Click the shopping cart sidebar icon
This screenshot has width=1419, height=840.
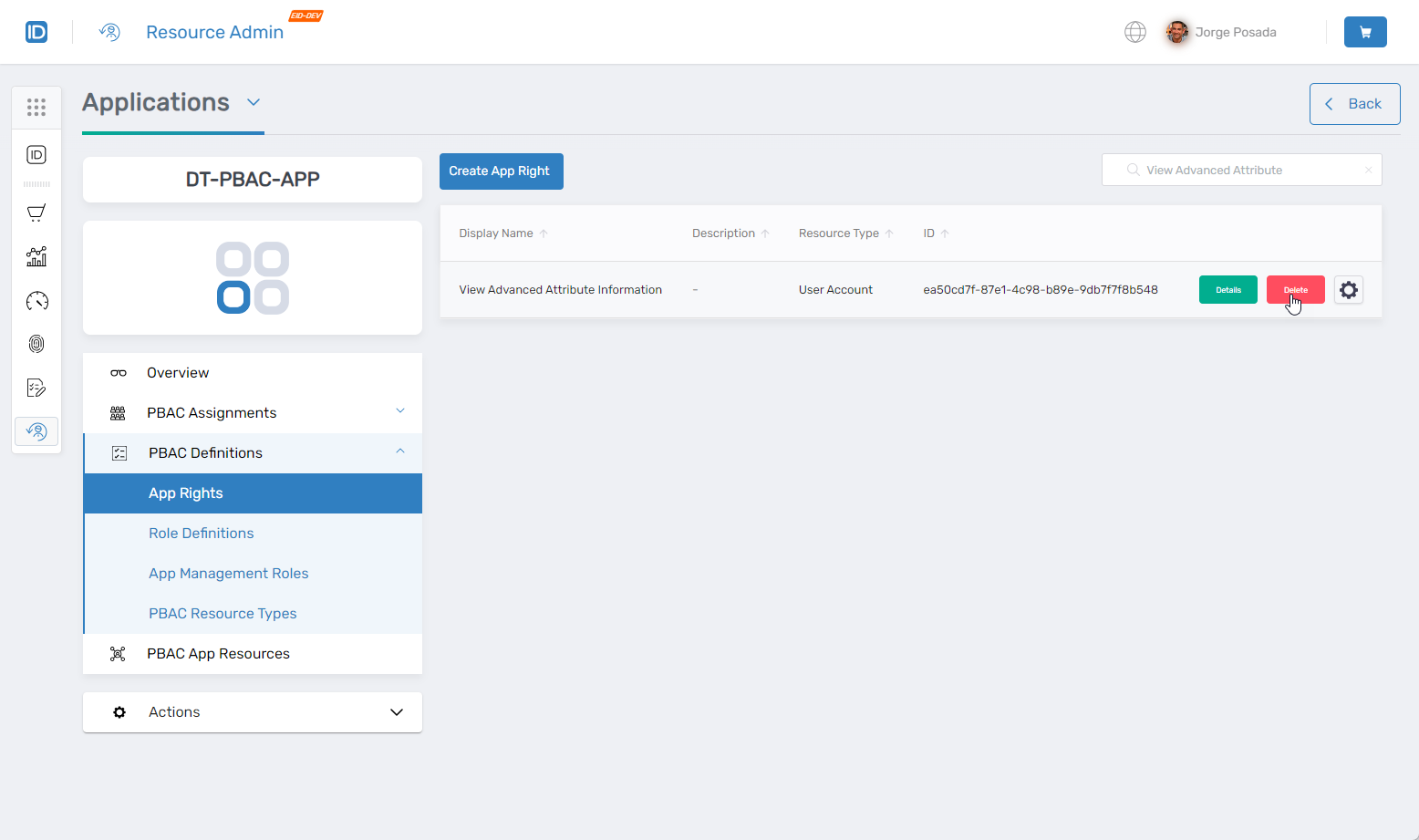click(x=36, y=213)
